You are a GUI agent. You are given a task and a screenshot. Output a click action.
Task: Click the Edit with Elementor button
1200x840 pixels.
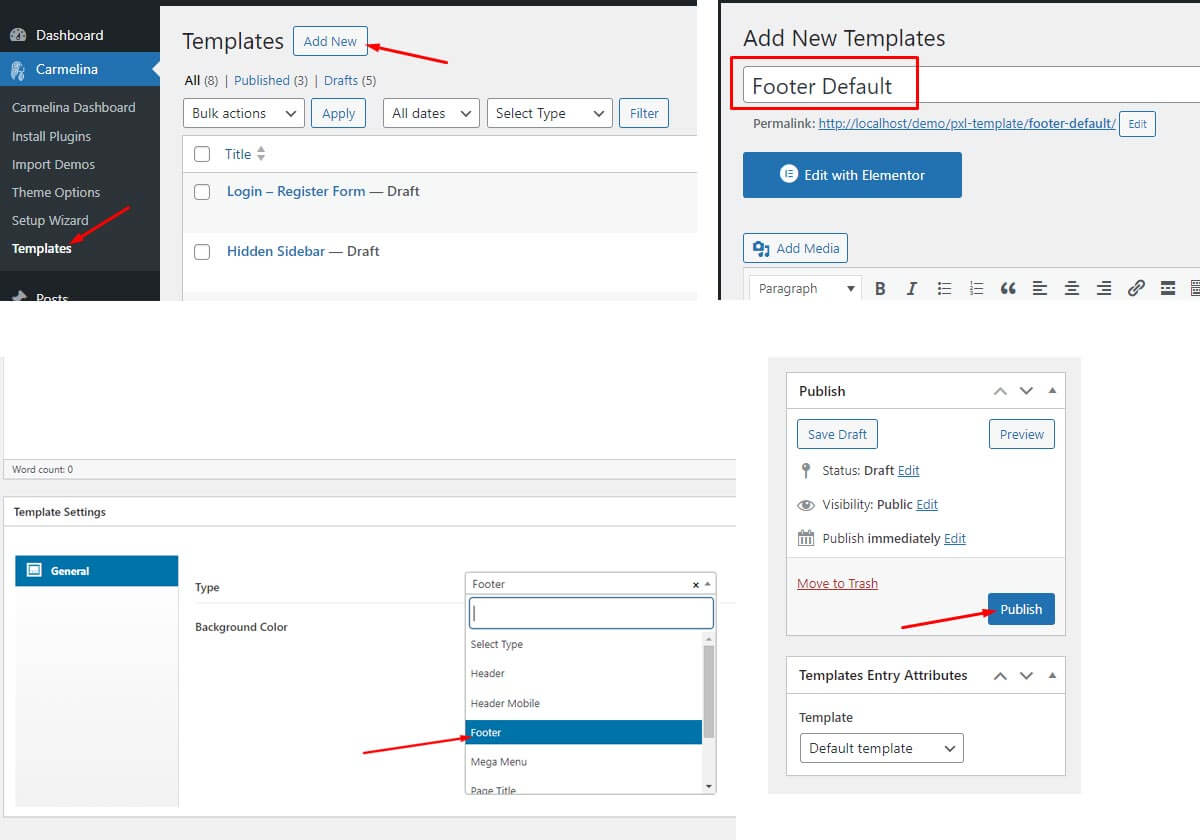[852, 175]
